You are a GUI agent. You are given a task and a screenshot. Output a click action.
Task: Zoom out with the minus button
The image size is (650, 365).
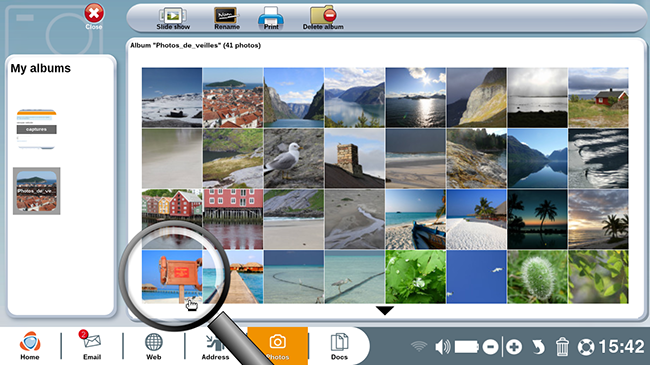(490, 347)
